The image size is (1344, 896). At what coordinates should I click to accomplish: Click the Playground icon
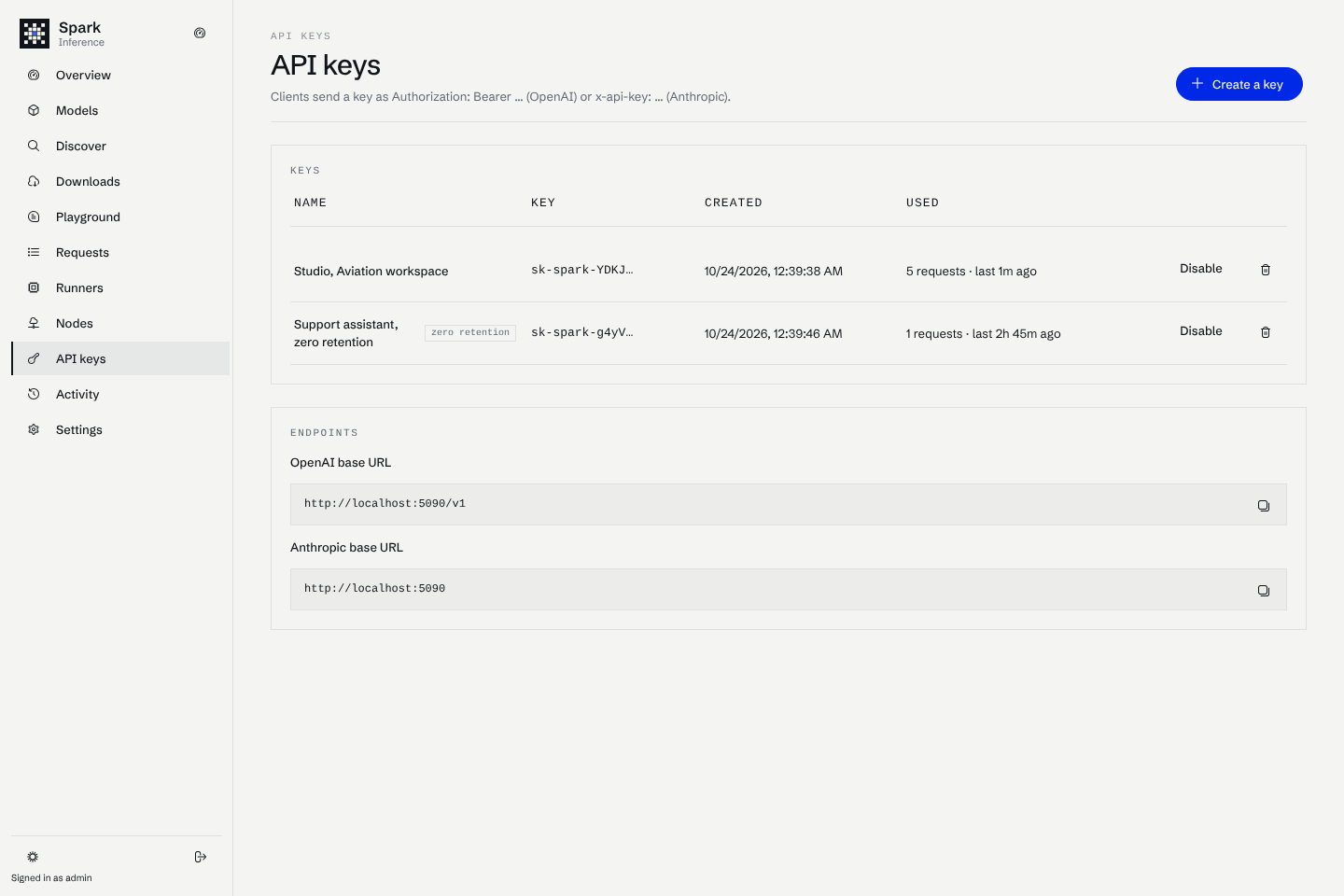[x=34, y=217]
